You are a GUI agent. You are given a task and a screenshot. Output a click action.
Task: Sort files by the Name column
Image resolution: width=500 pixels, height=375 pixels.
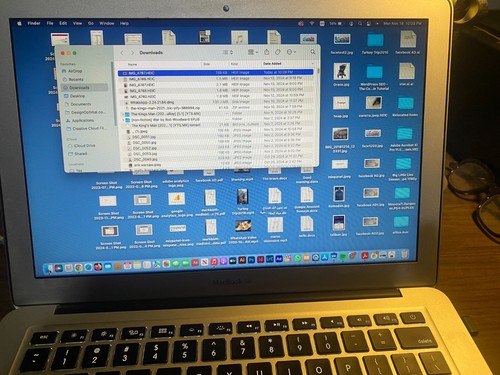pyautogui.click(x=132, y=64)
